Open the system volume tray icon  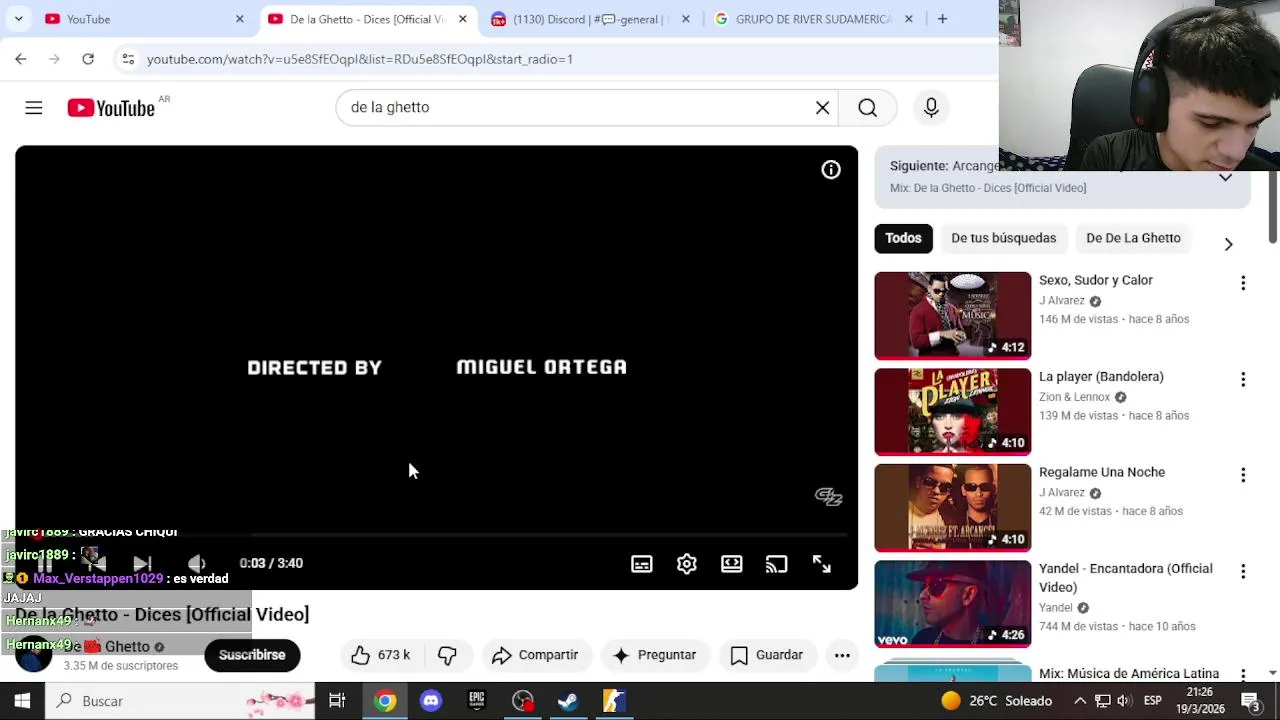click(1124, 701)
